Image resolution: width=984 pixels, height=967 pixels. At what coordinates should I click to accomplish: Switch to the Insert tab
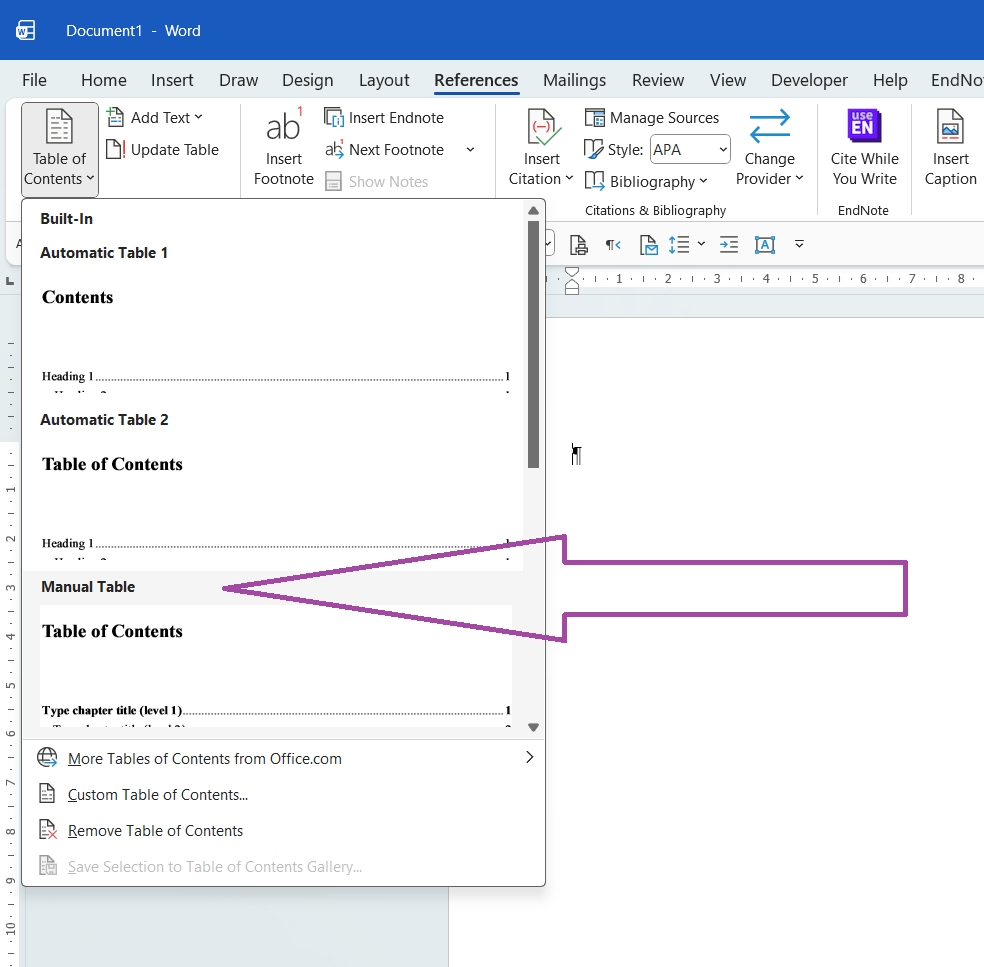pyautogui.click(x=172, y=80)
